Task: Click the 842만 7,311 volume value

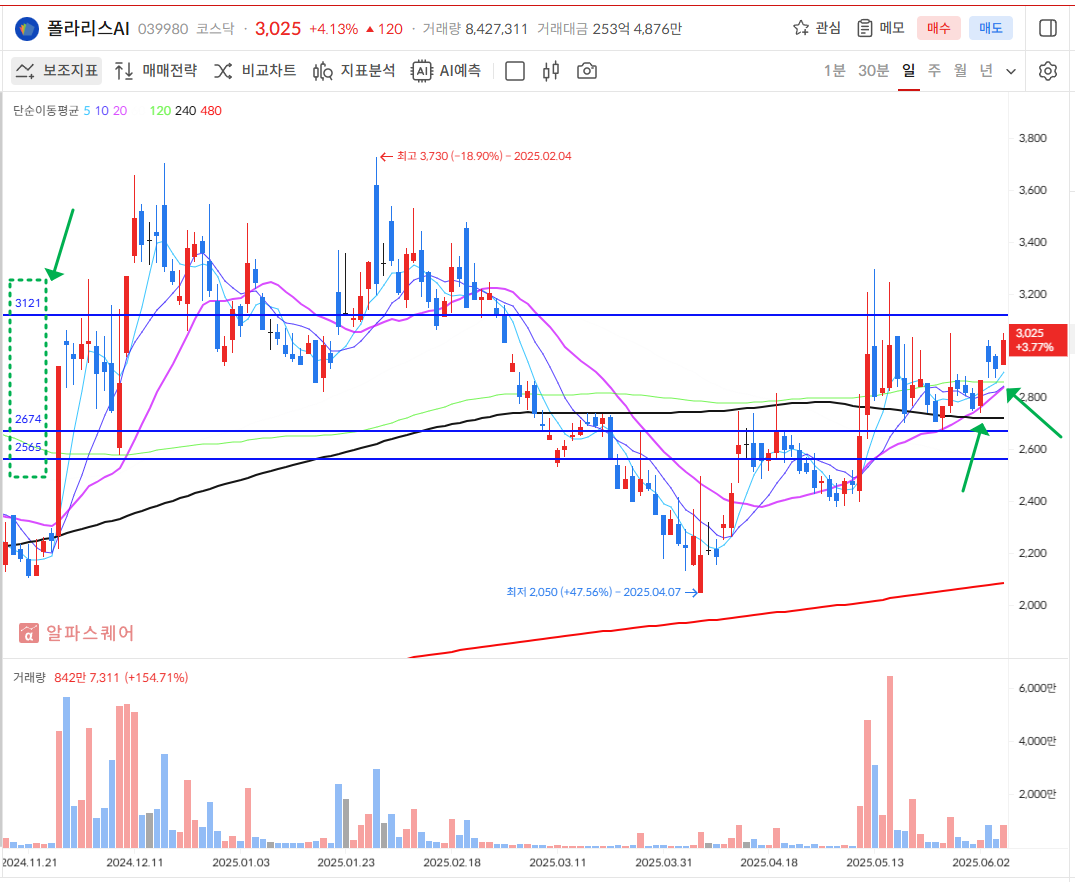Action: click(121, 678)
